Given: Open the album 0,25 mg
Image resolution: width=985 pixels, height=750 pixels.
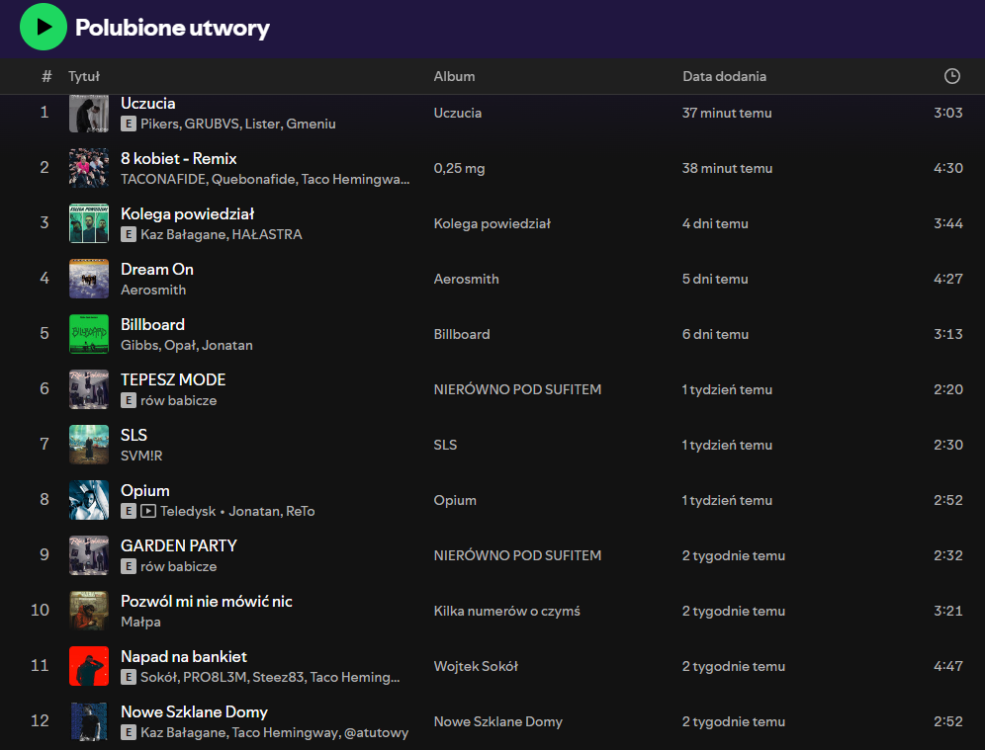Looking at the screenshot, I should pos(459,168).
